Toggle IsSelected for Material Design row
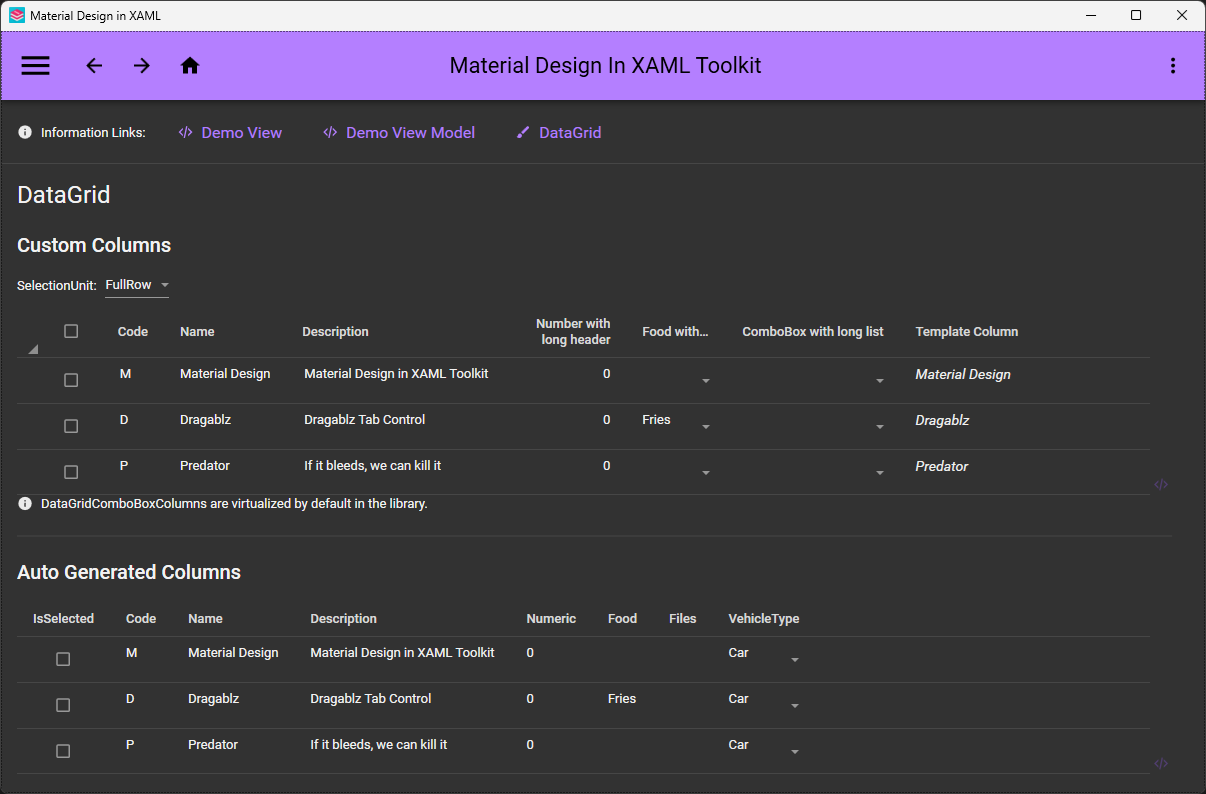The width and height of the screenshot is (1206, 794). pos(63,659)
